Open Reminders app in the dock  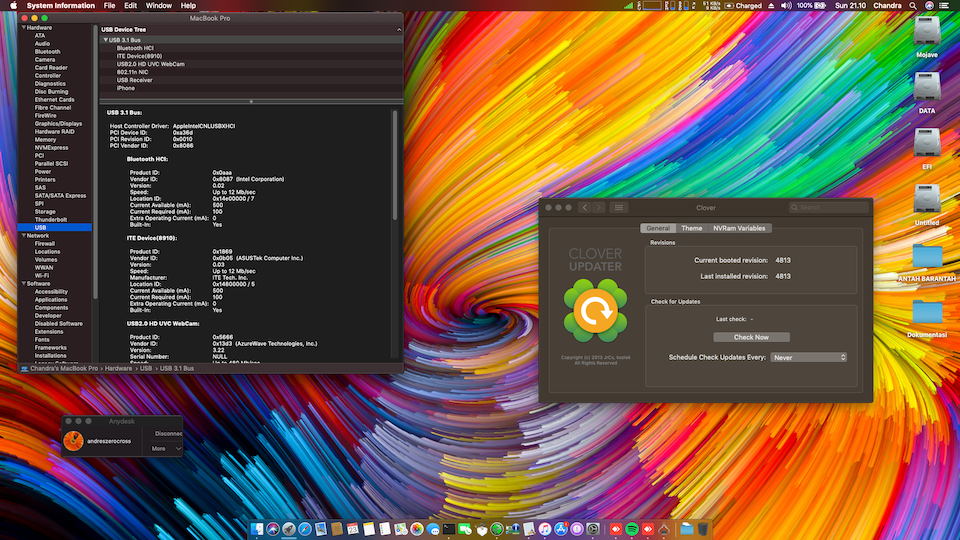[x=384, y=528]
